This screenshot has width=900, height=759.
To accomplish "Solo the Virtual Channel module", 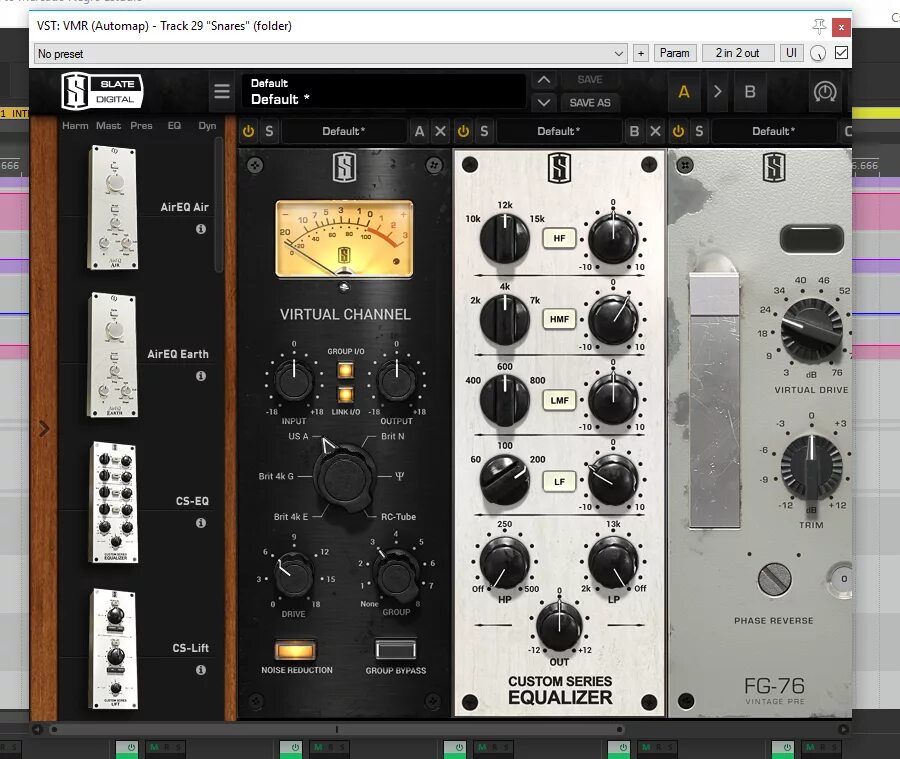I will point(269,131).
